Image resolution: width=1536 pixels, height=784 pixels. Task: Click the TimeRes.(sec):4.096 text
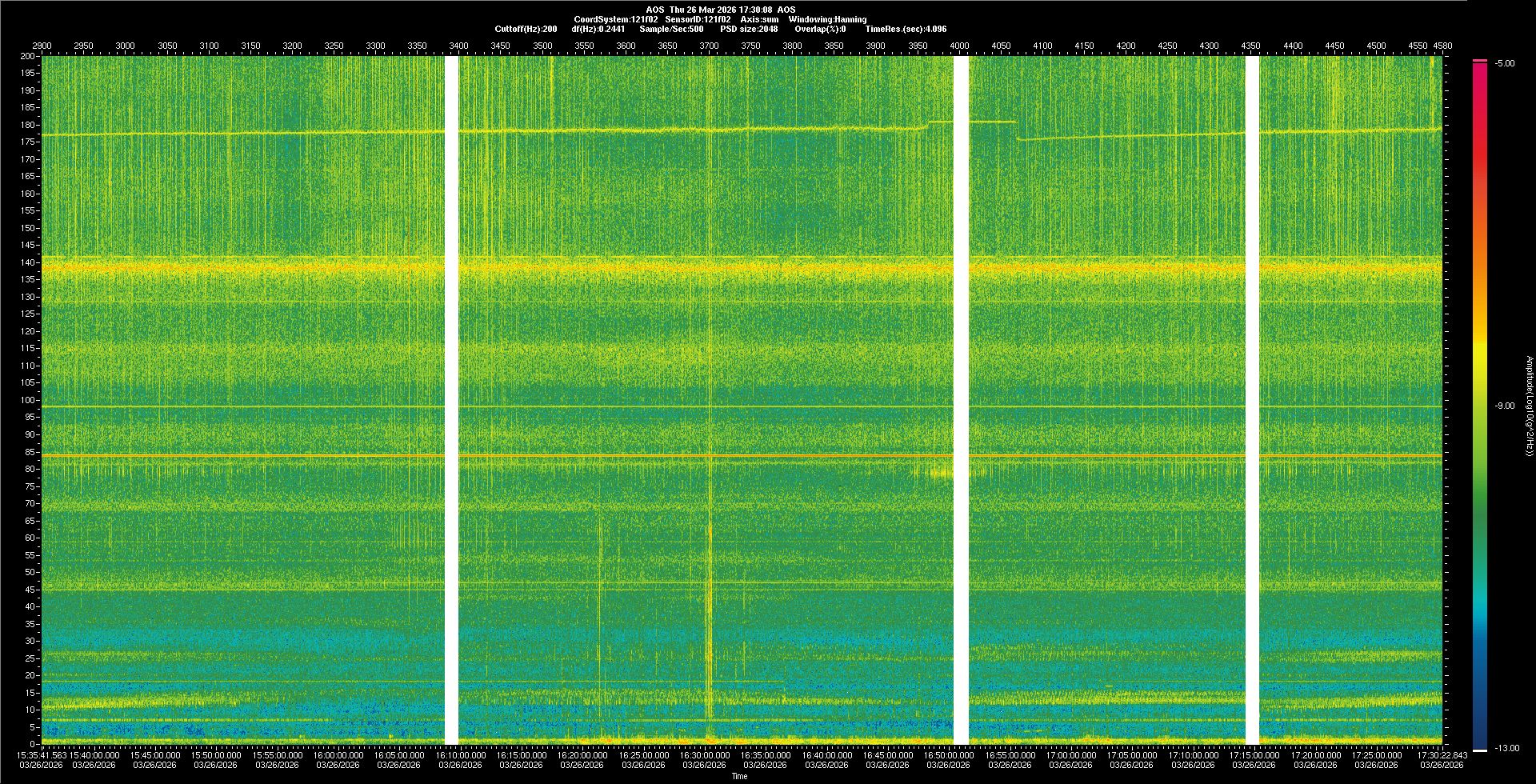coord(905,29)
